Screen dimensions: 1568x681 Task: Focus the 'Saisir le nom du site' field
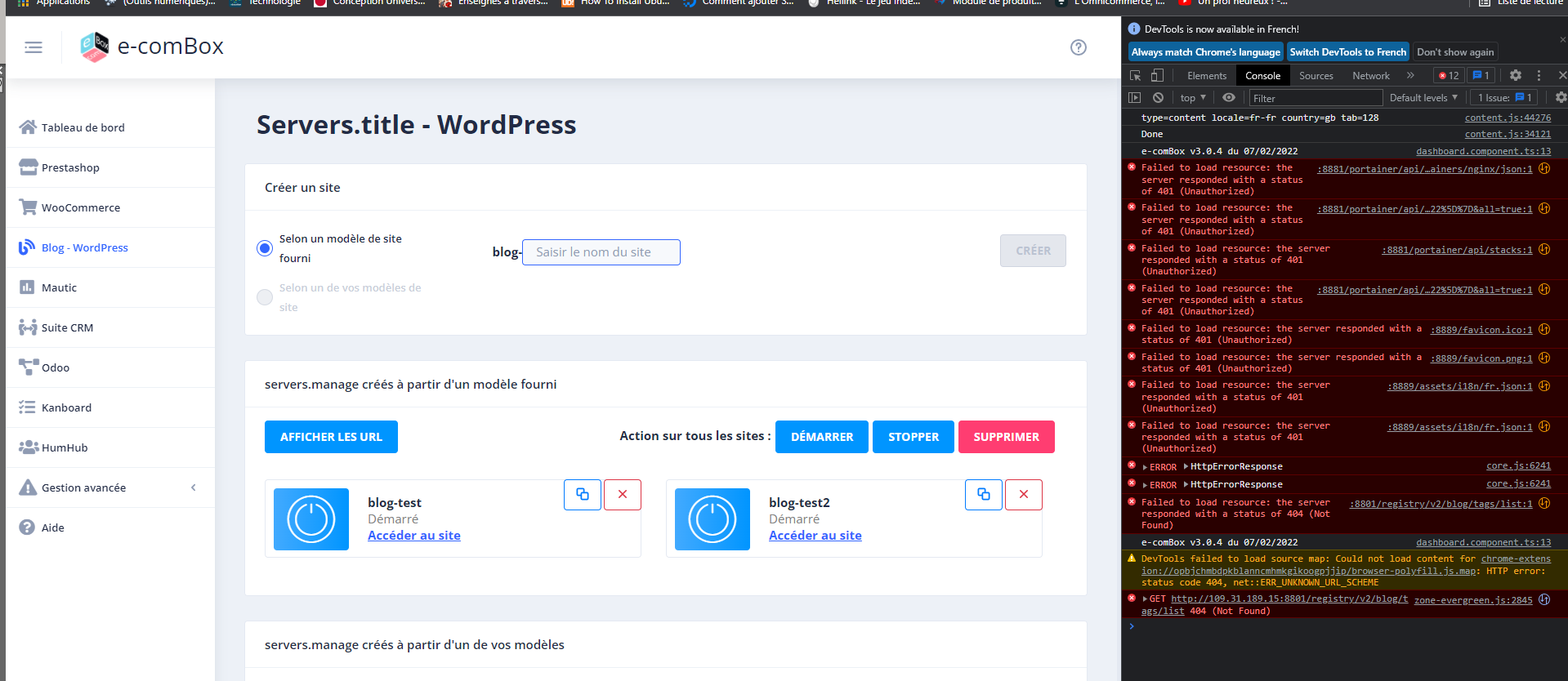click(x=601, y=252)
